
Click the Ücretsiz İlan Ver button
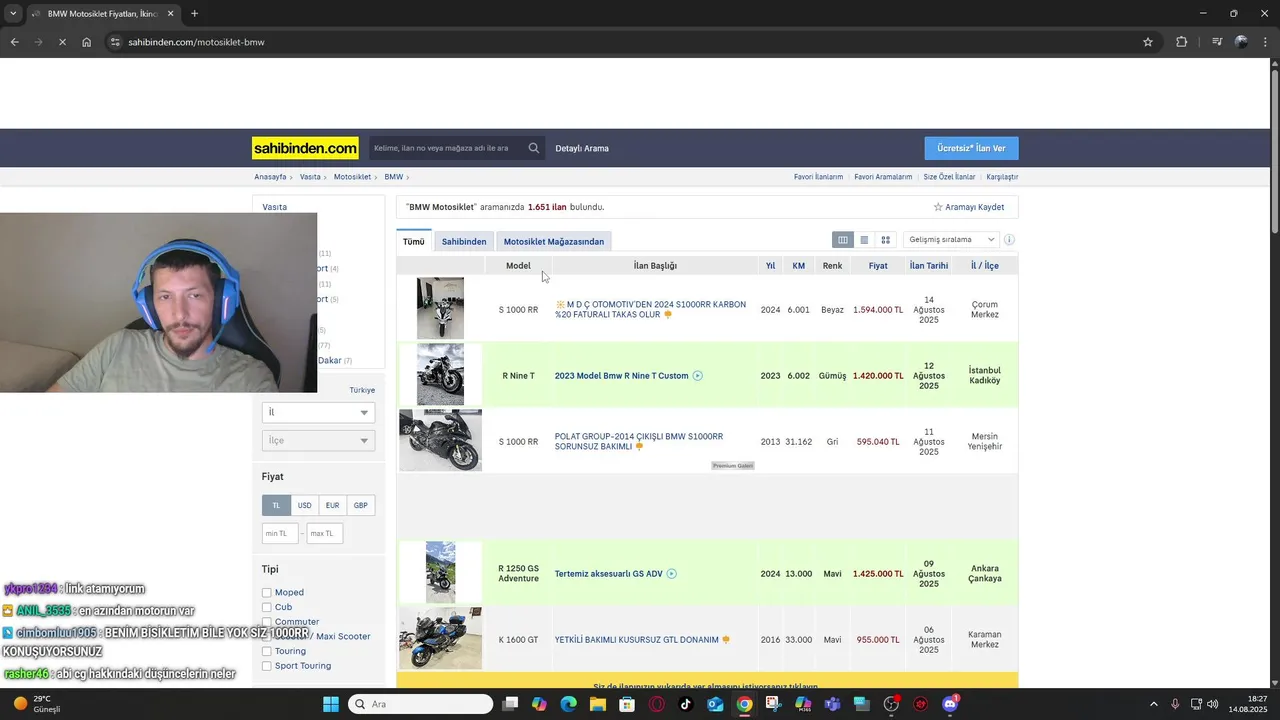point(971,148)
